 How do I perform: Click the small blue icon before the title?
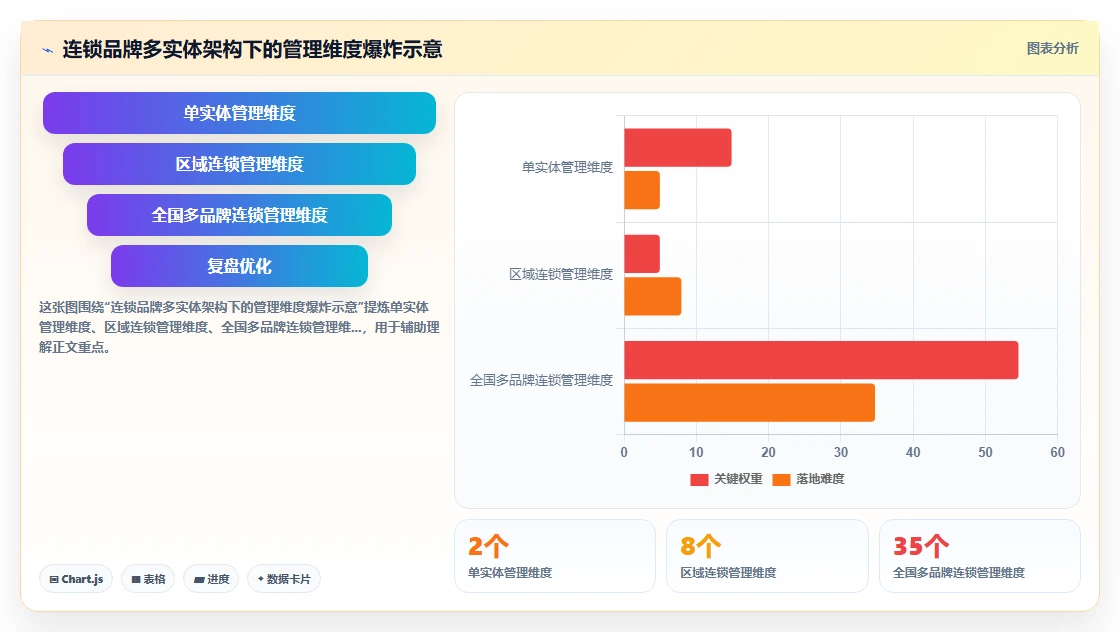click(x=48, y=50)
